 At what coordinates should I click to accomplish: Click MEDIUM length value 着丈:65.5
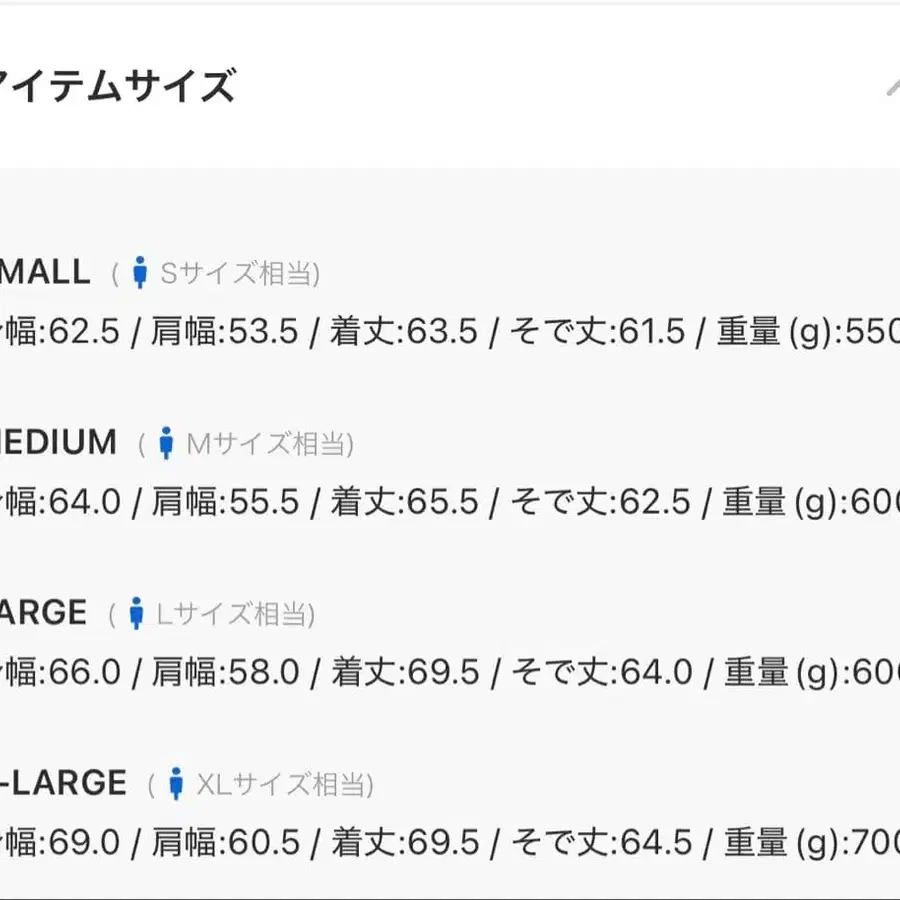coord(404,502)
